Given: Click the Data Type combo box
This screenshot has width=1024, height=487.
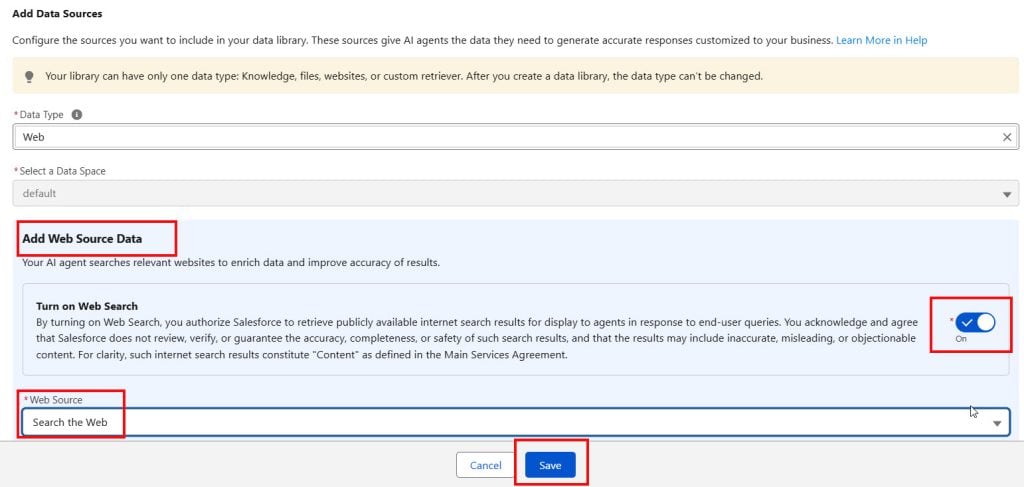Looking at the screenshot, I should coord(515,137).
